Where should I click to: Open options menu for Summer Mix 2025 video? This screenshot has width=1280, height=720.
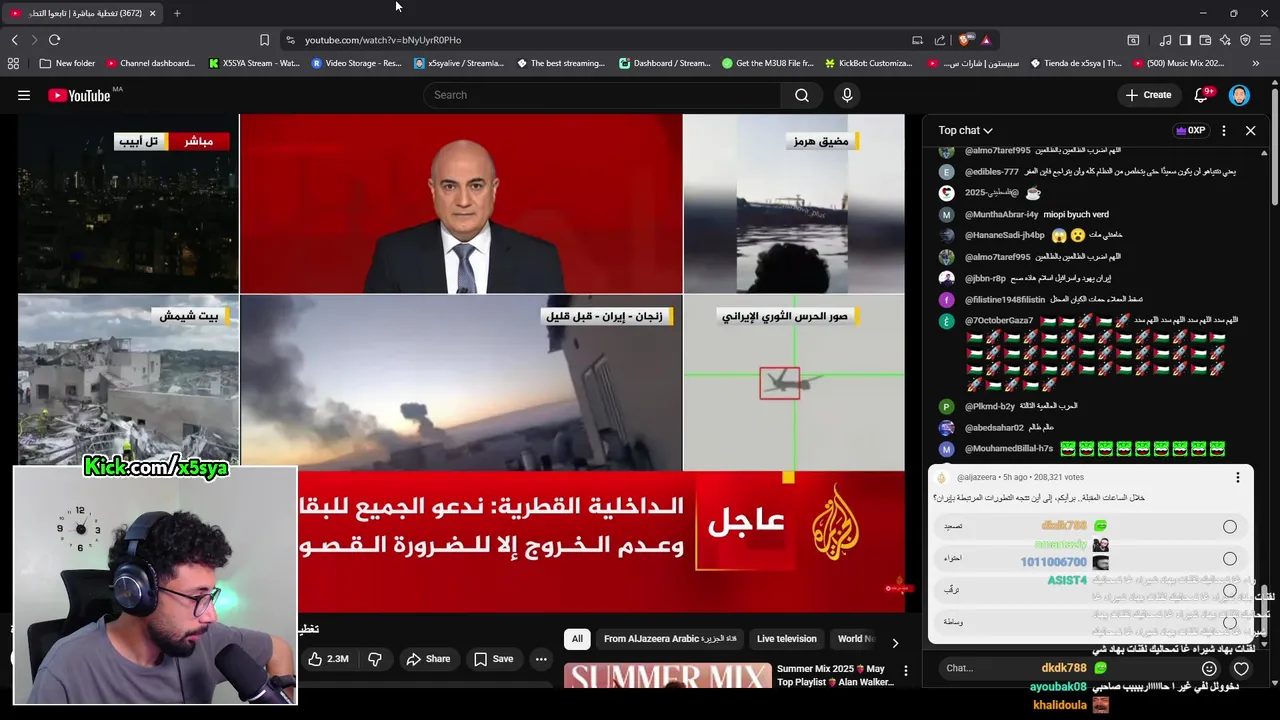click(x=906, y=671)
